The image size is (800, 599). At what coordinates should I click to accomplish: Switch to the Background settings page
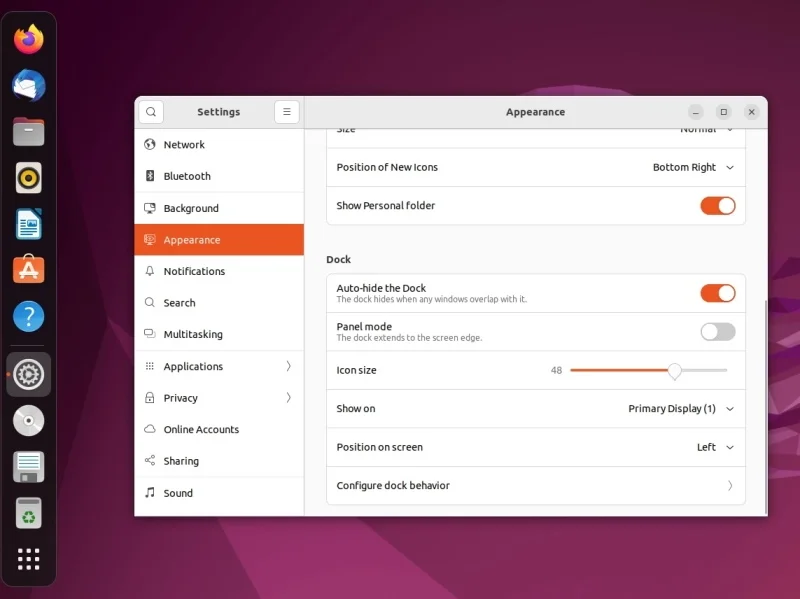pyautogui.click(x=192, y=208)
